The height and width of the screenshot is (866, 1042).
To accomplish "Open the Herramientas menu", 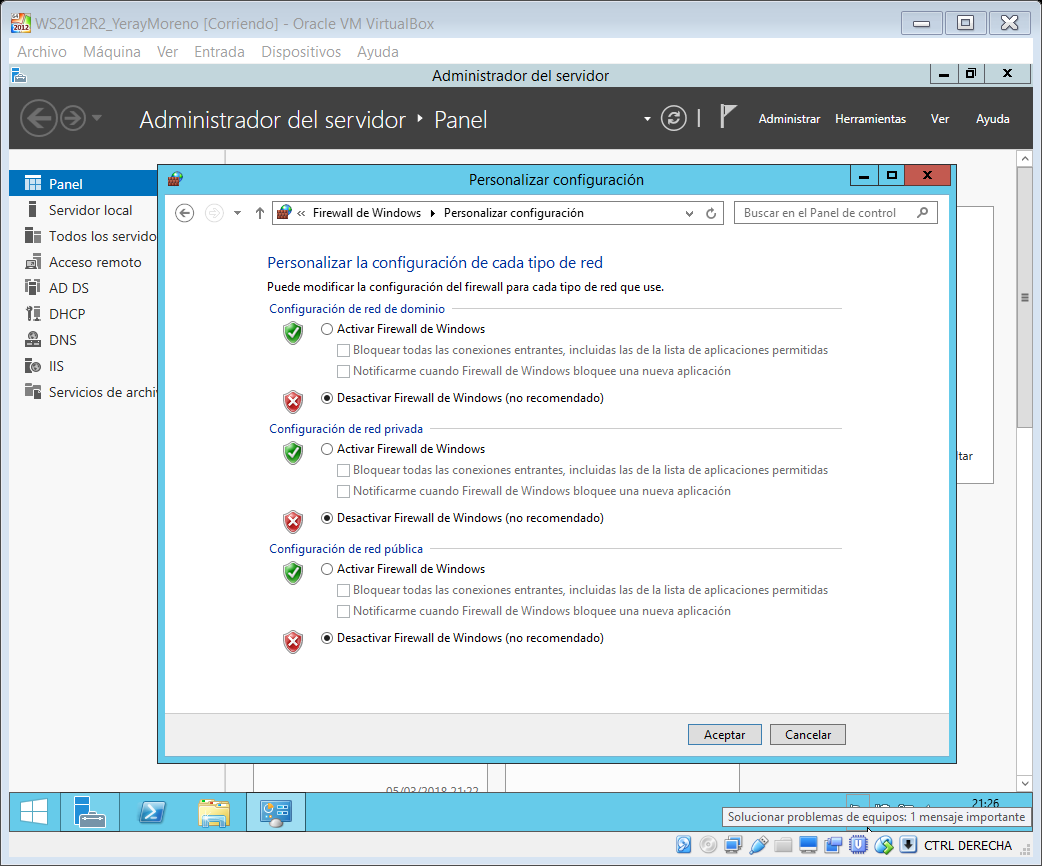I will click(870, 119).
